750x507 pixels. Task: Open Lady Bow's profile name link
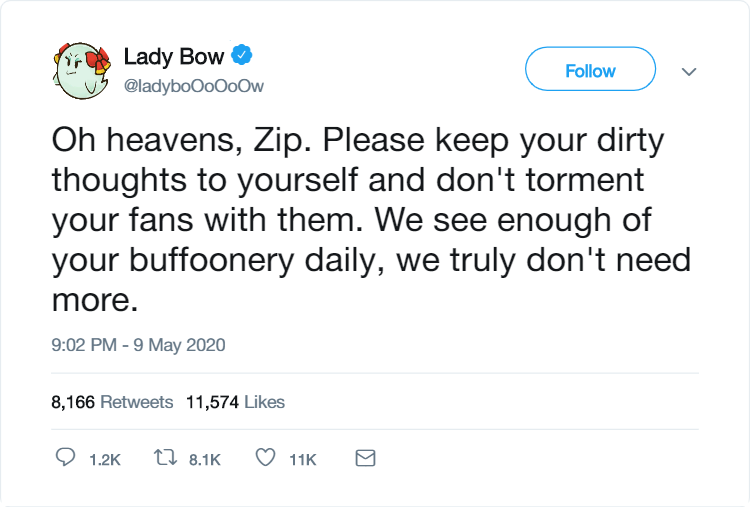tap(174, 56)
